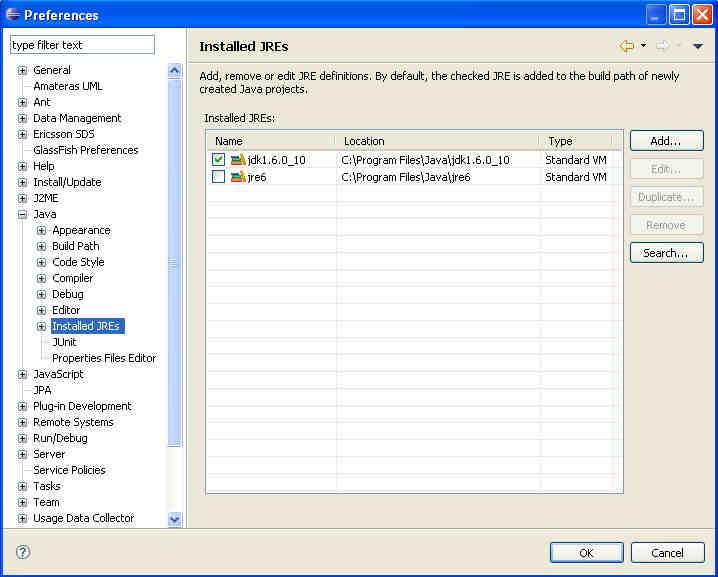
Task: Expand the Plug-in Development node
Action: [x=22, y=407]
